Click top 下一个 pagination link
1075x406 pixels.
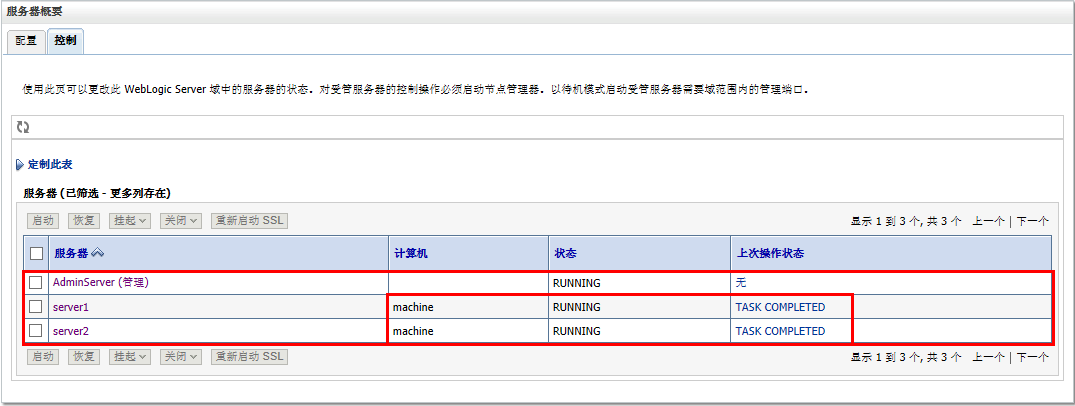pyautogui.click(x=1032, y=222)
